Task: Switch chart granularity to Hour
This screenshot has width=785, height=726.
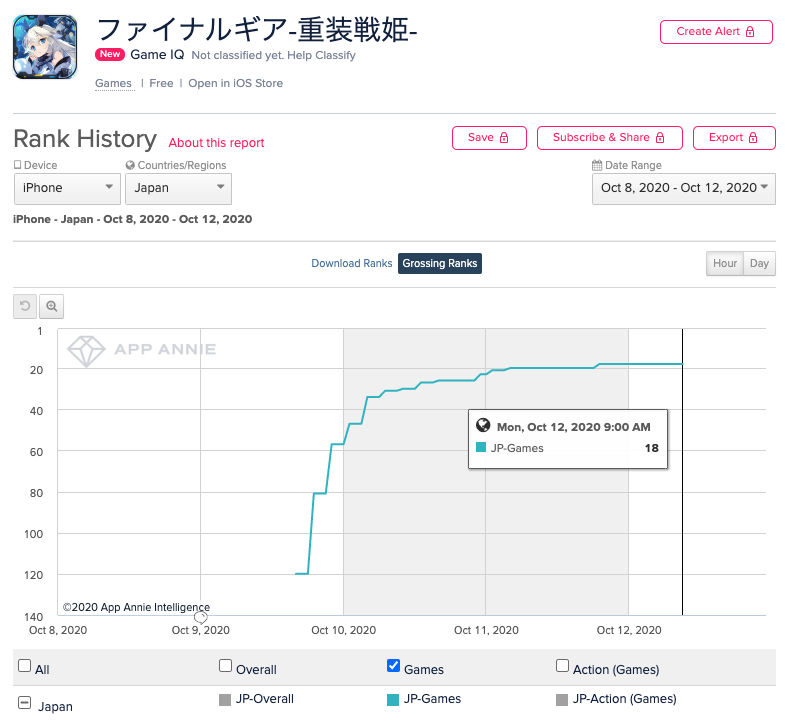Action: [724, 263]
